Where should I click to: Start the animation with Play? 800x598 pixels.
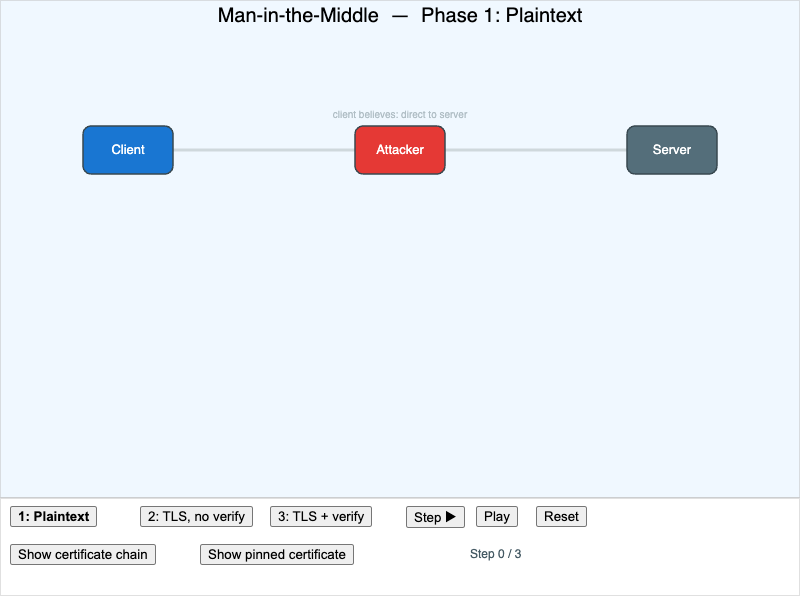point(497,516)
